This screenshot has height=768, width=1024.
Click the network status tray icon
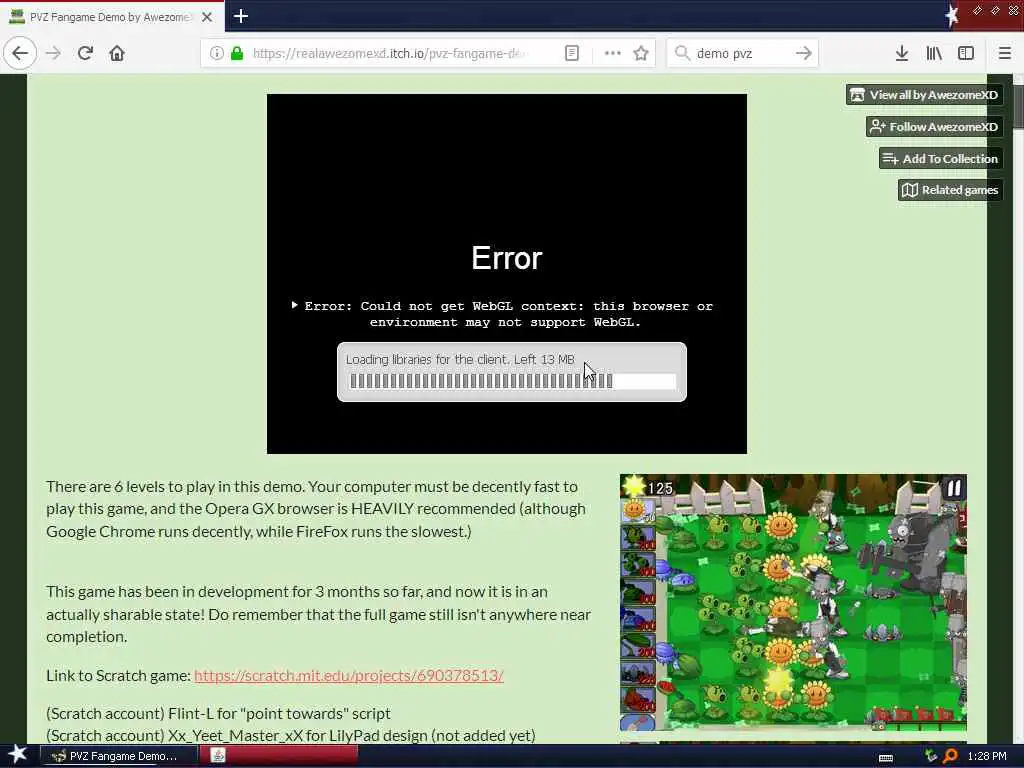click(x=931, y=756)
